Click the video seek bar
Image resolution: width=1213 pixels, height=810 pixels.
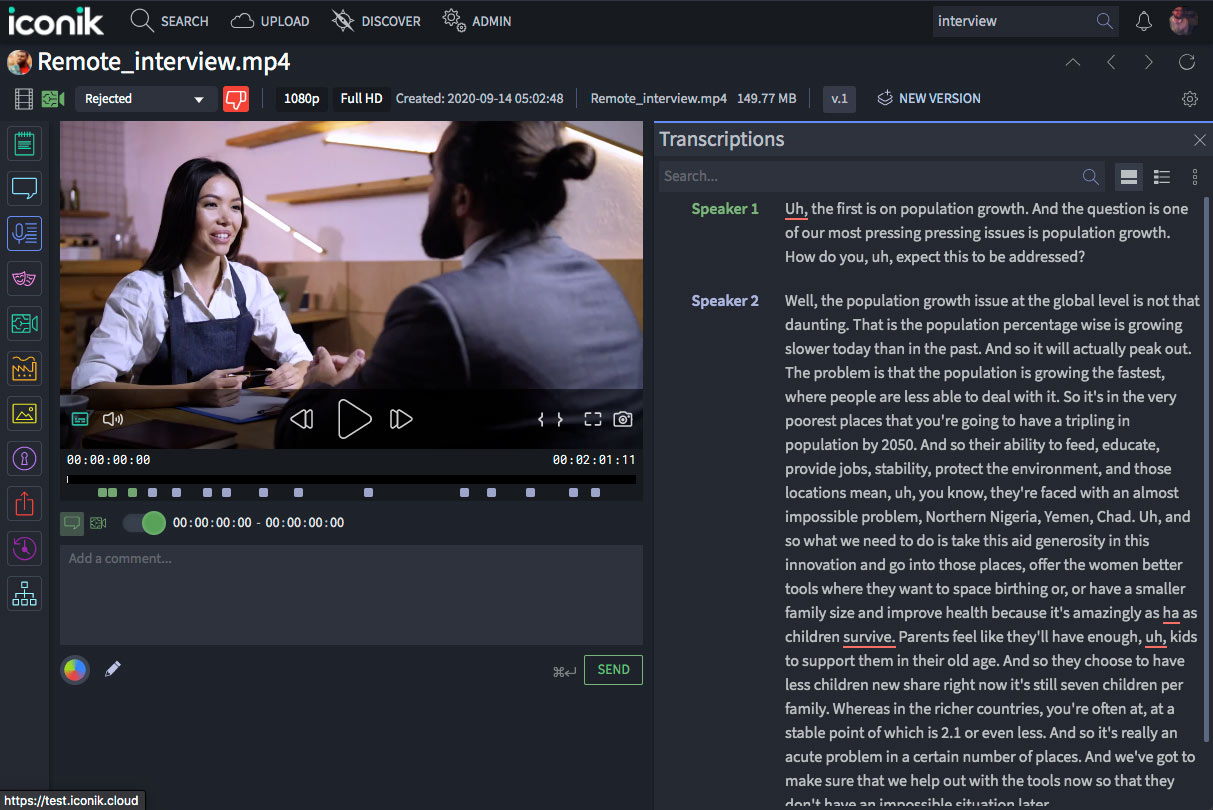(350, 479)
